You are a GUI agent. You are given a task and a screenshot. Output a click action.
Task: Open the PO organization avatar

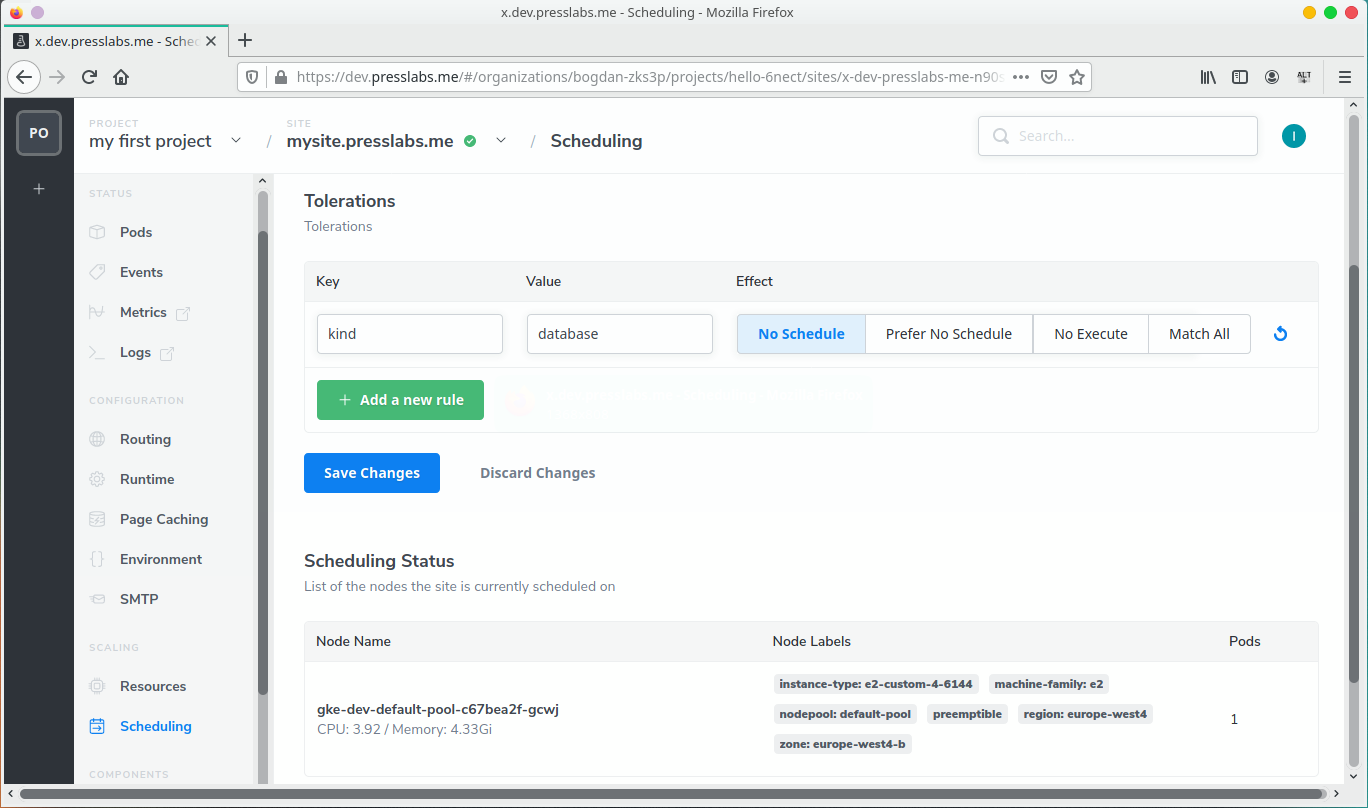tap(39, 133)
